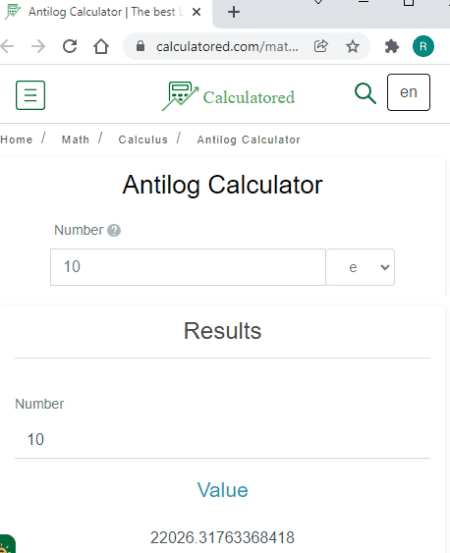Click the green search magnifier icon
This screenshot has height=553, width=450.
pos(365,93)
